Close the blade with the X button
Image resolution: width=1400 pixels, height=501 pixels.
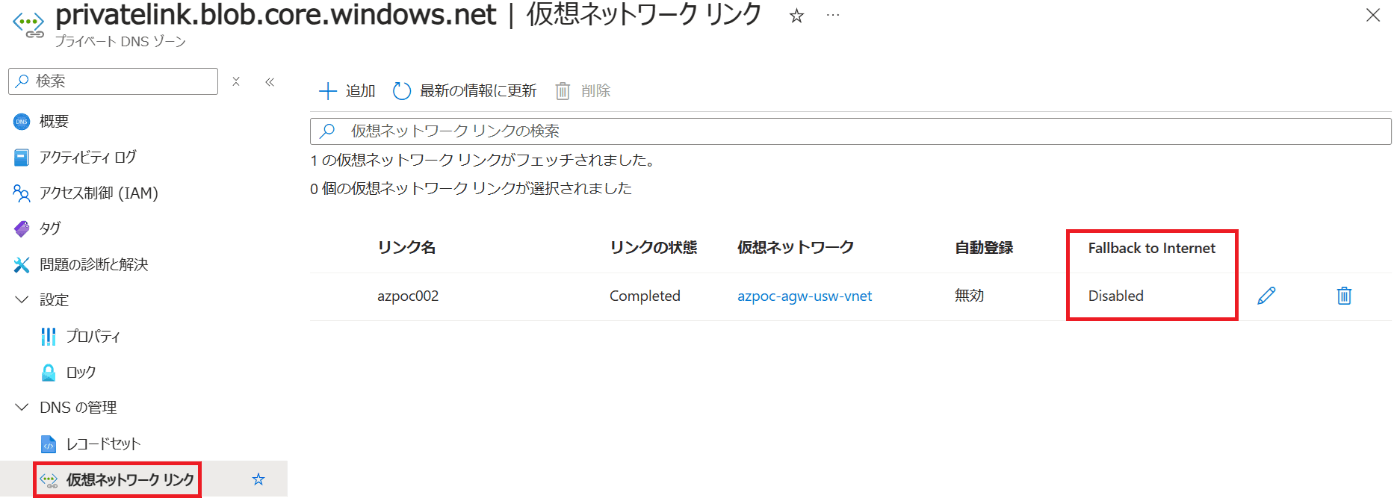pos(1372,14)
